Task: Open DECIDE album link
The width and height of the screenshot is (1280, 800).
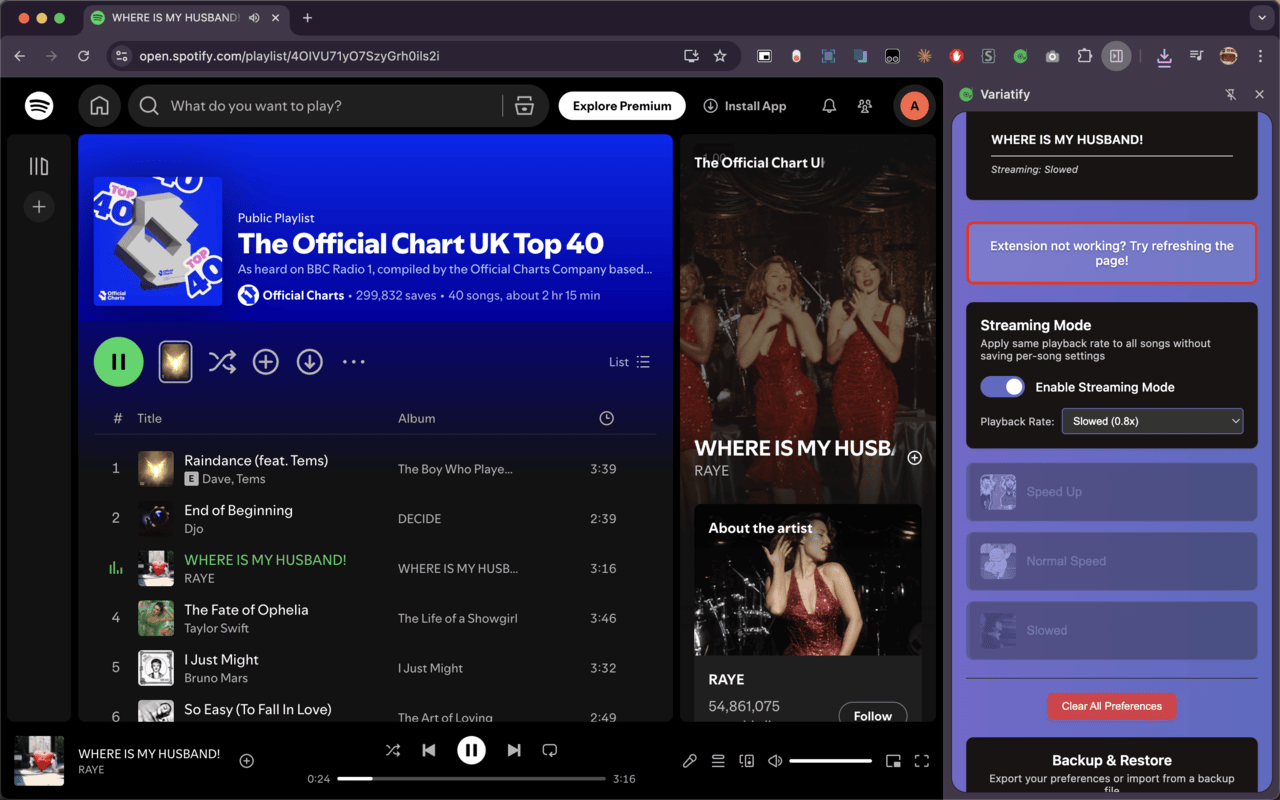Action: pyautogui.click(x=419, y=519)
